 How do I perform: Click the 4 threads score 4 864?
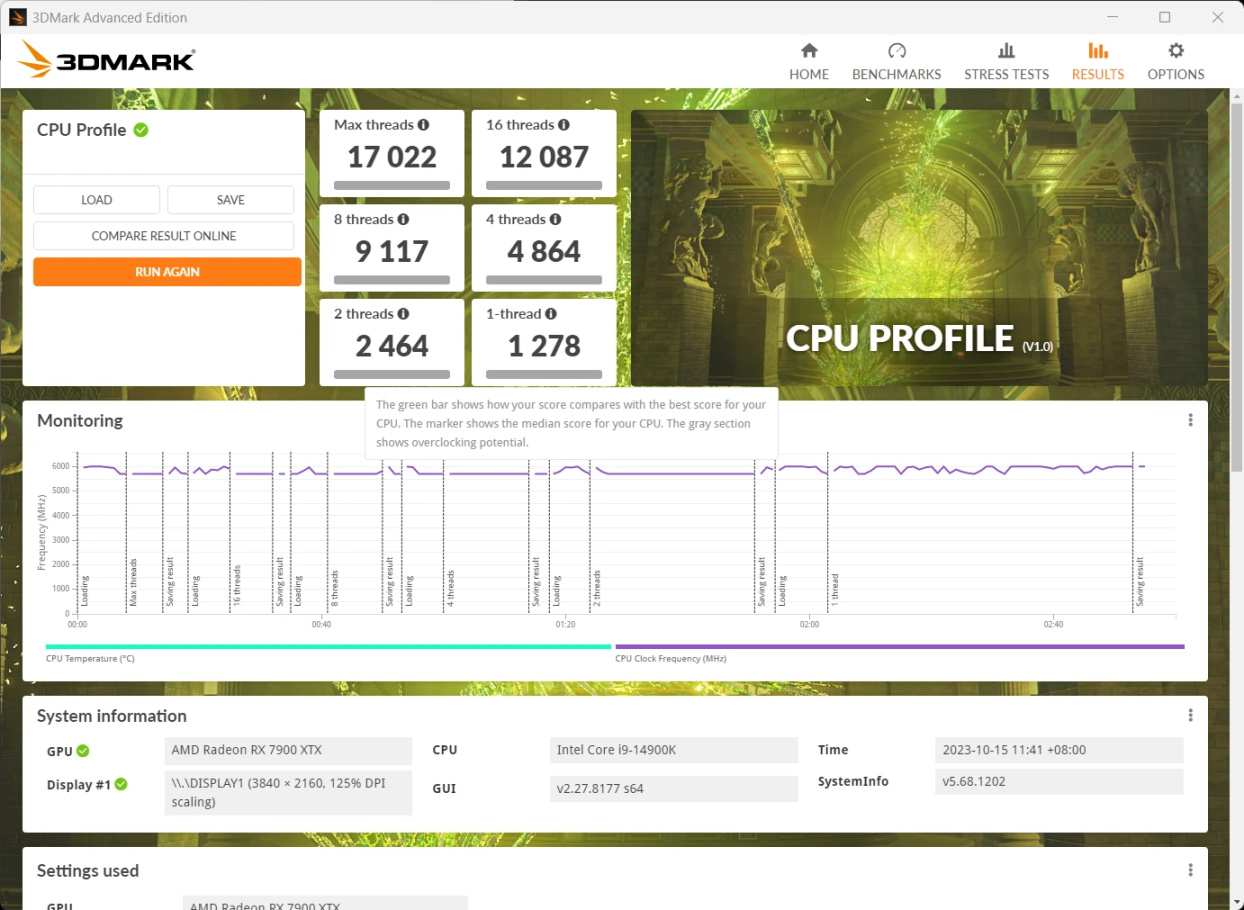coord(544,251)
